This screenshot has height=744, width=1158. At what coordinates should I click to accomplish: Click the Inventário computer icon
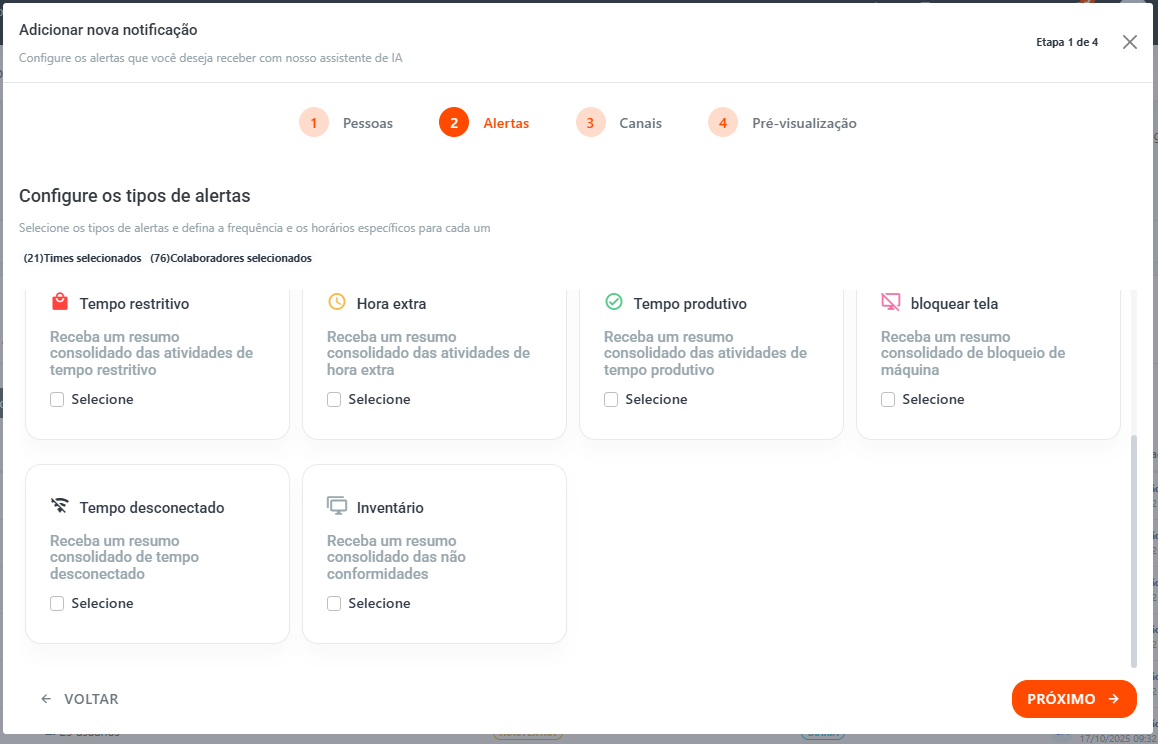337,506
